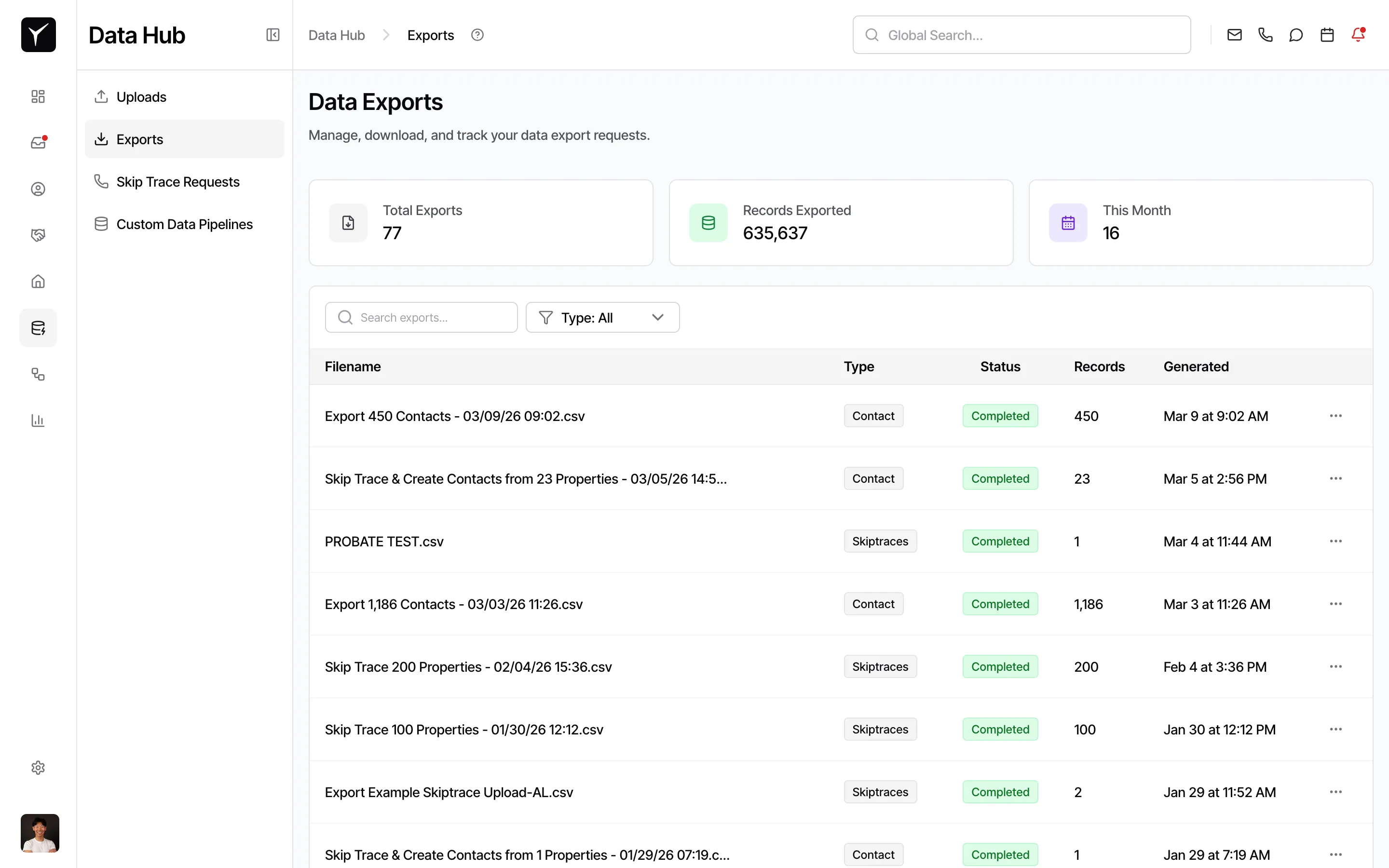Open Skip Trace Requests in the sidebar
Screen dimensions: 1389x868
click(178, 181)
